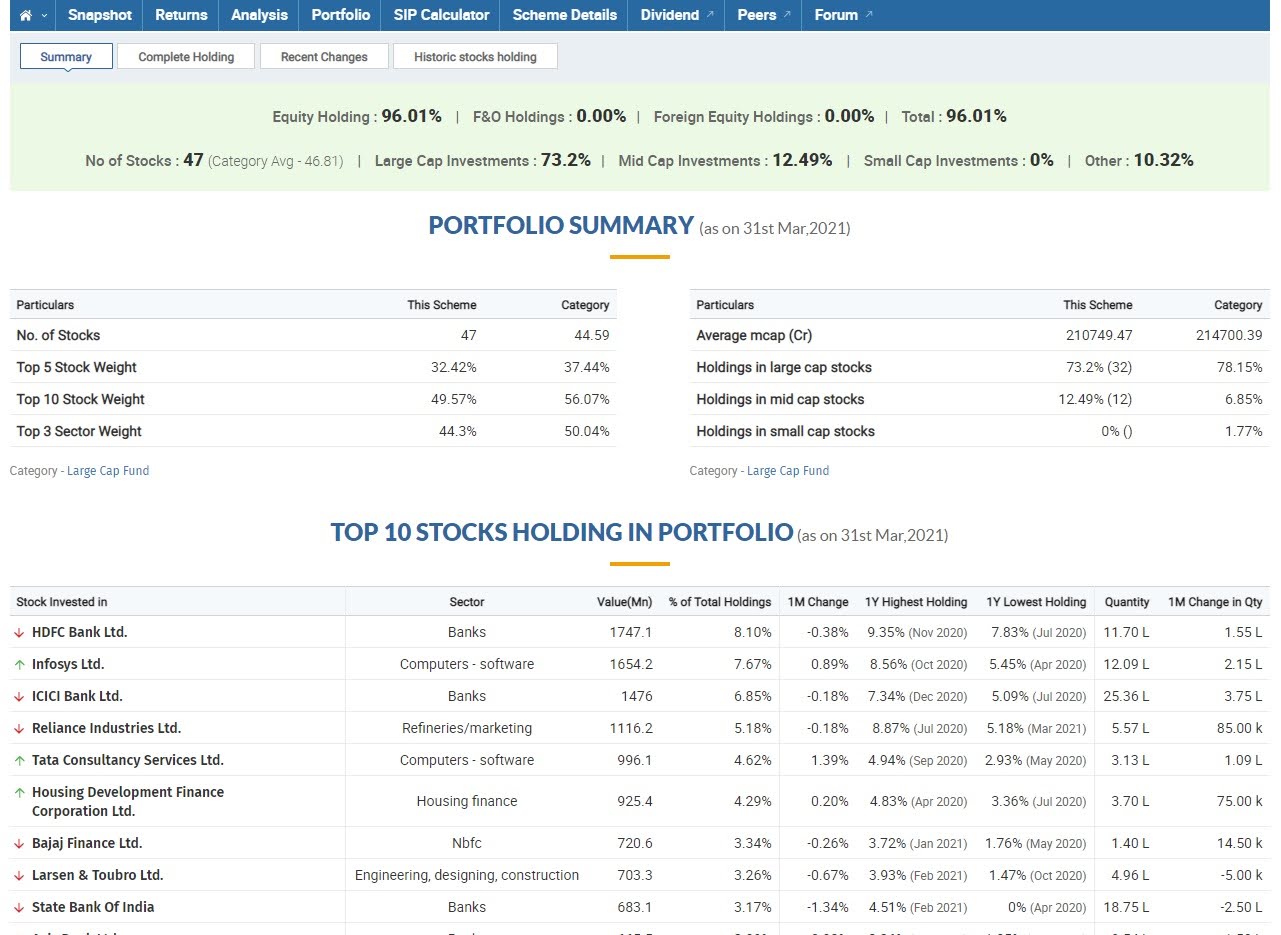Switch to the Complete Holding tab

(186, 57)
